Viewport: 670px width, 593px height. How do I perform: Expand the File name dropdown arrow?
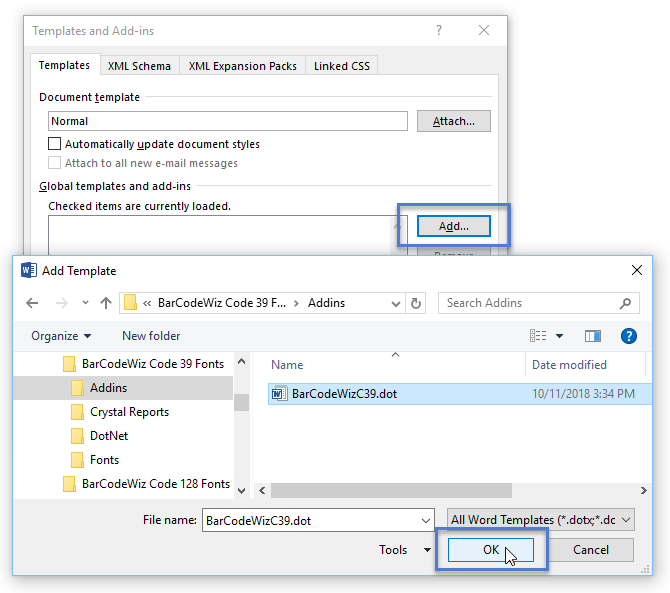pyautogui.click(x=426, y=521)
